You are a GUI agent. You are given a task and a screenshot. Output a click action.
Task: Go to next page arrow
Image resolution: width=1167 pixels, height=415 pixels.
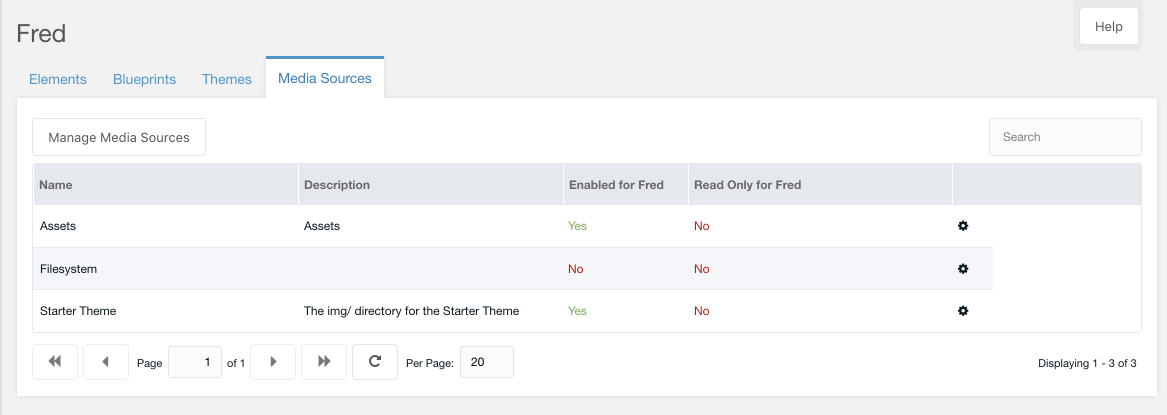(273, 361)
